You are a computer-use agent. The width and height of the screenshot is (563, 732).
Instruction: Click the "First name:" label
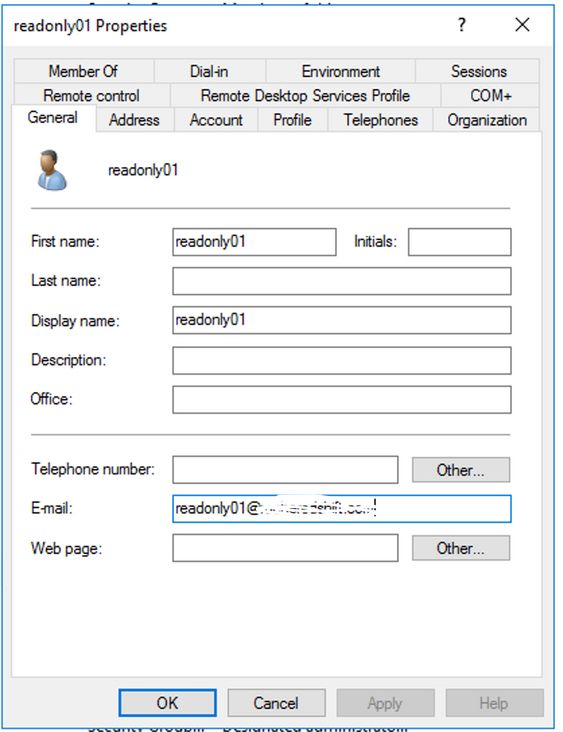[65, 241]
